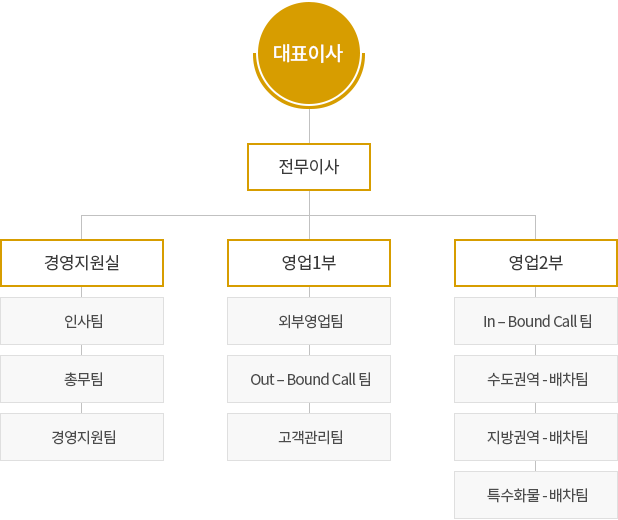This screenshot has height=520, width=618.
Task: Click the 대표이사 gold circle
Action: (309, 55)
